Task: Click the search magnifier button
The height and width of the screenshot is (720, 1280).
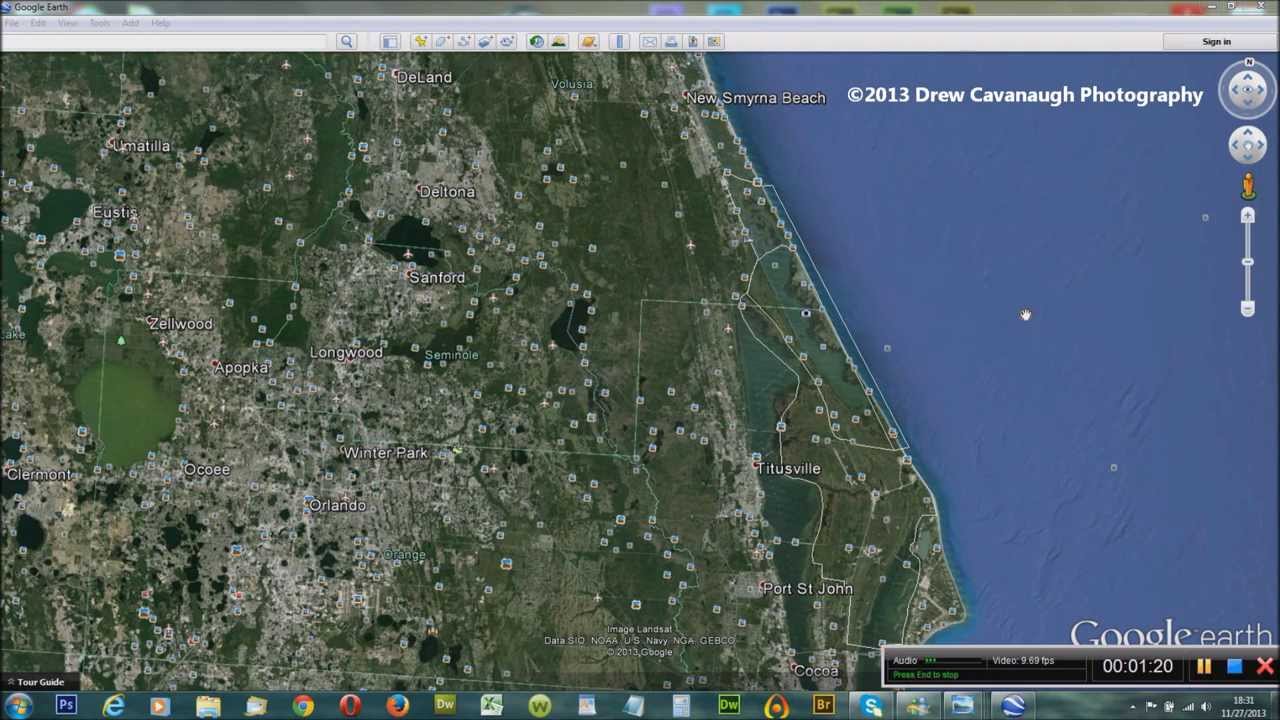Action: (x=346, y=41)
